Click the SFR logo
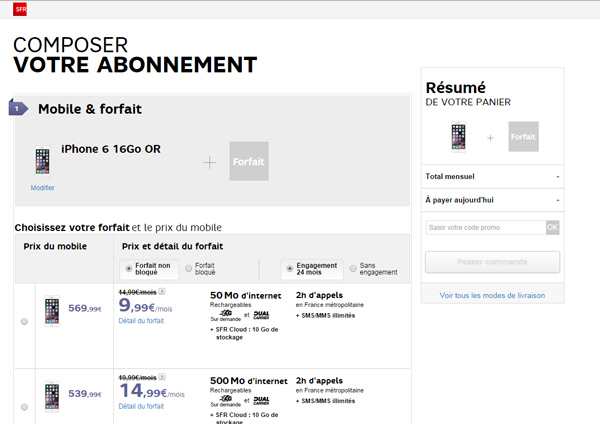The image size is (600, 424). click(19, 8)
